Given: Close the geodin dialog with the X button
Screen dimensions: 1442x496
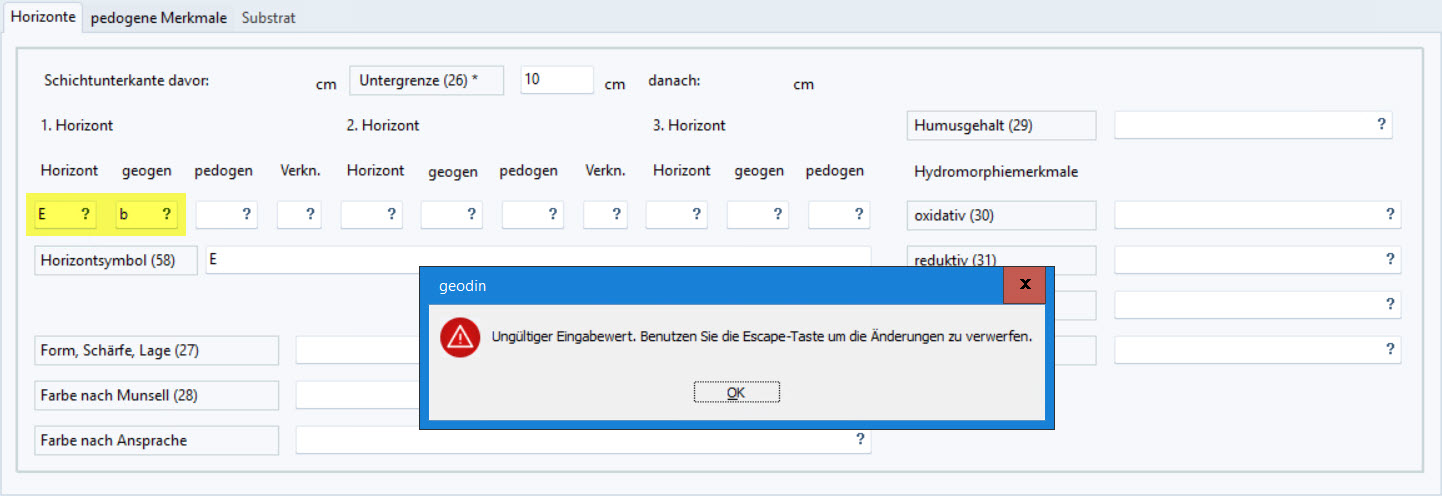Looking at the screenshot, I should point(1025,285).
